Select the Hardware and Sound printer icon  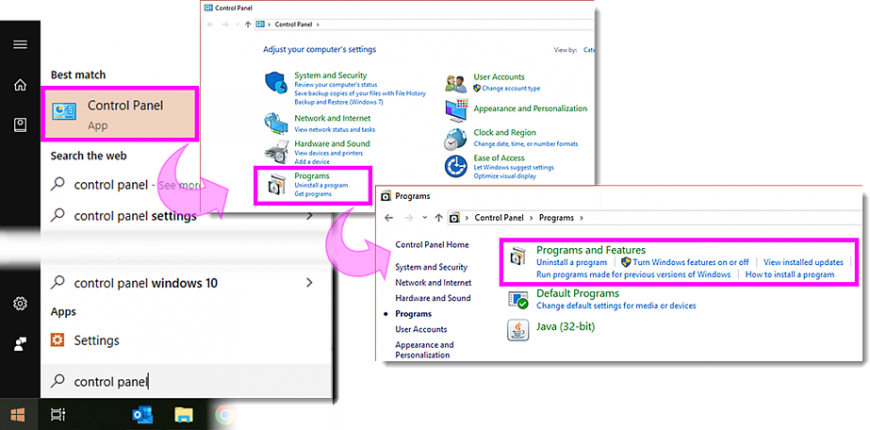point(276,151)
